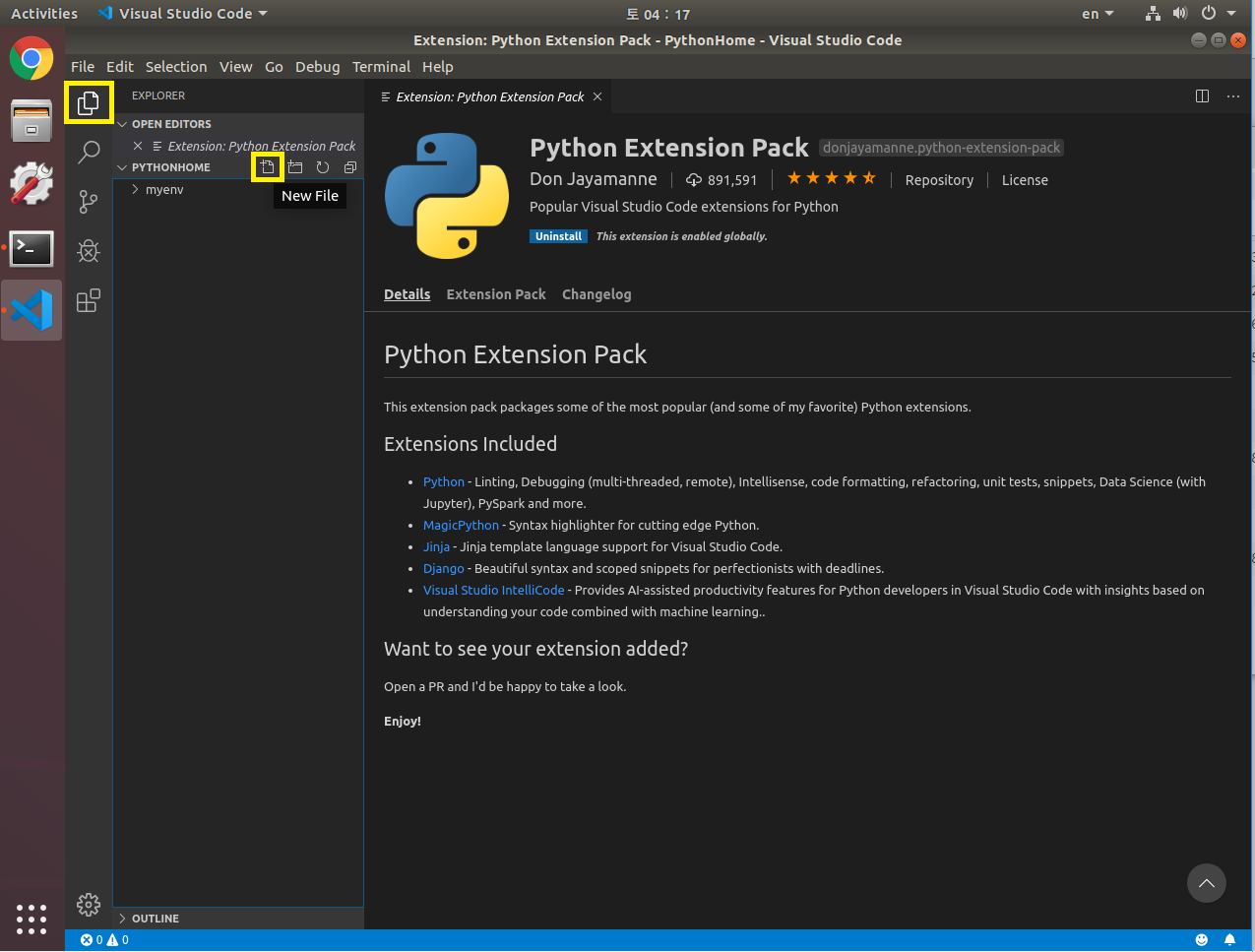Open the Visual Studio IntelliCode link
The image size is (1255, 952).
(x=494, y=590)
